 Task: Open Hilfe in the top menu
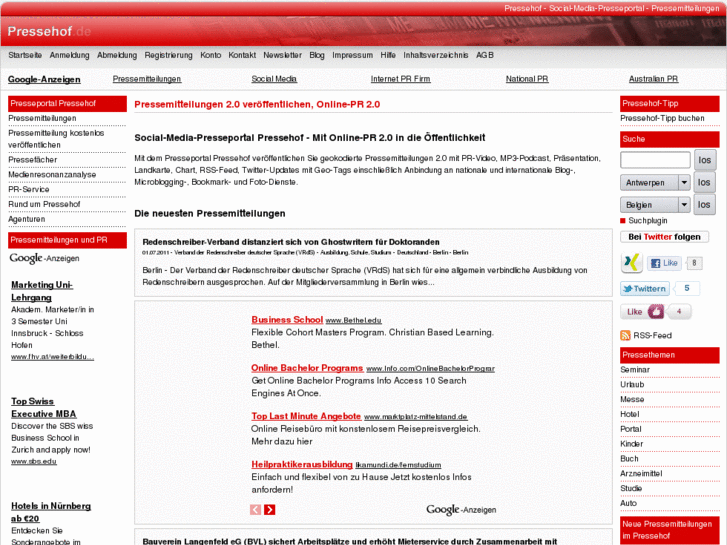pyautogui.click(x=388, y=55)
